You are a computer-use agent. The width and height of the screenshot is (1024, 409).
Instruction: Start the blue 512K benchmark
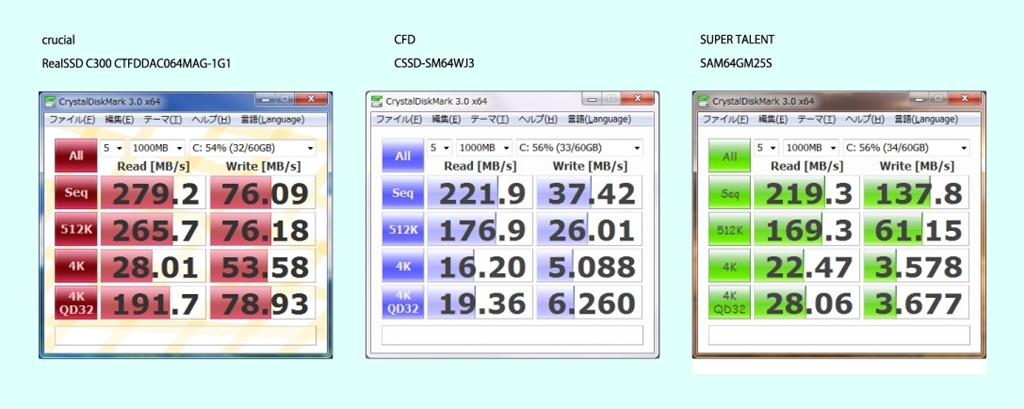click(x=403, y=229)
